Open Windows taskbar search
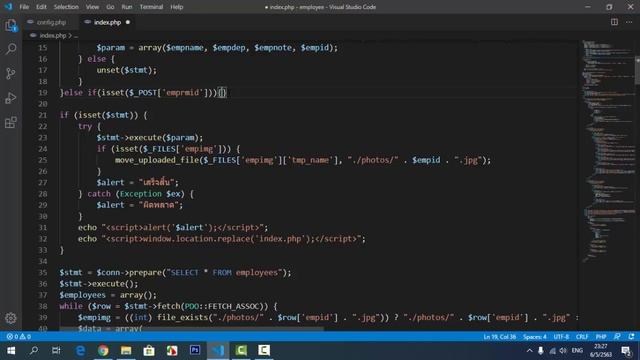Image resolution: width=640 pixels, height=360 pixels. (x=34, y=351)
